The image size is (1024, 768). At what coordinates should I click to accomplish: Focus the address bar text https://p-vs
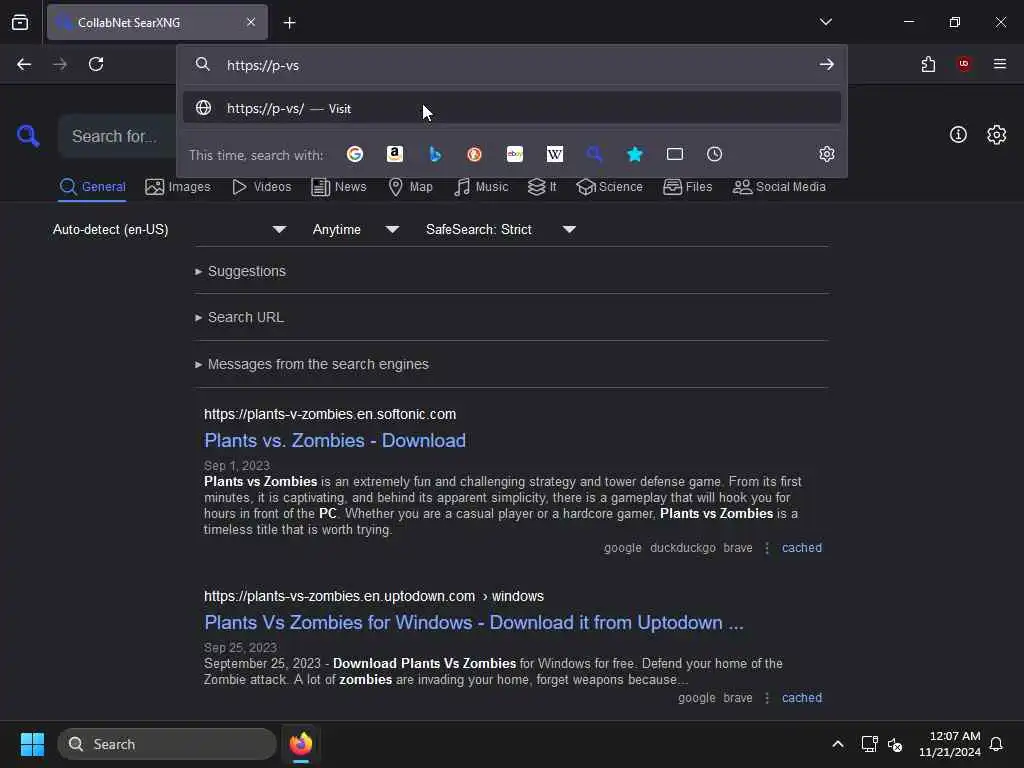point(263,65)
